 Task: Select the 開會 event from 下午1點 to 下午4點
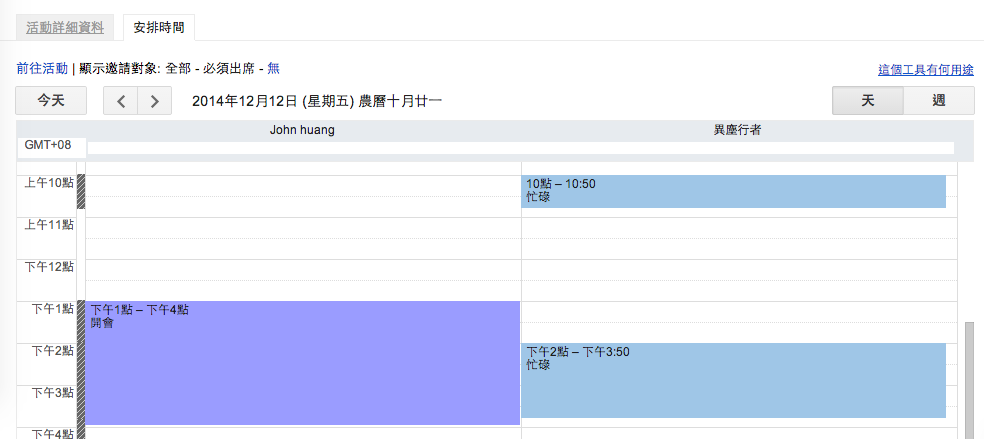coord(303,362)
